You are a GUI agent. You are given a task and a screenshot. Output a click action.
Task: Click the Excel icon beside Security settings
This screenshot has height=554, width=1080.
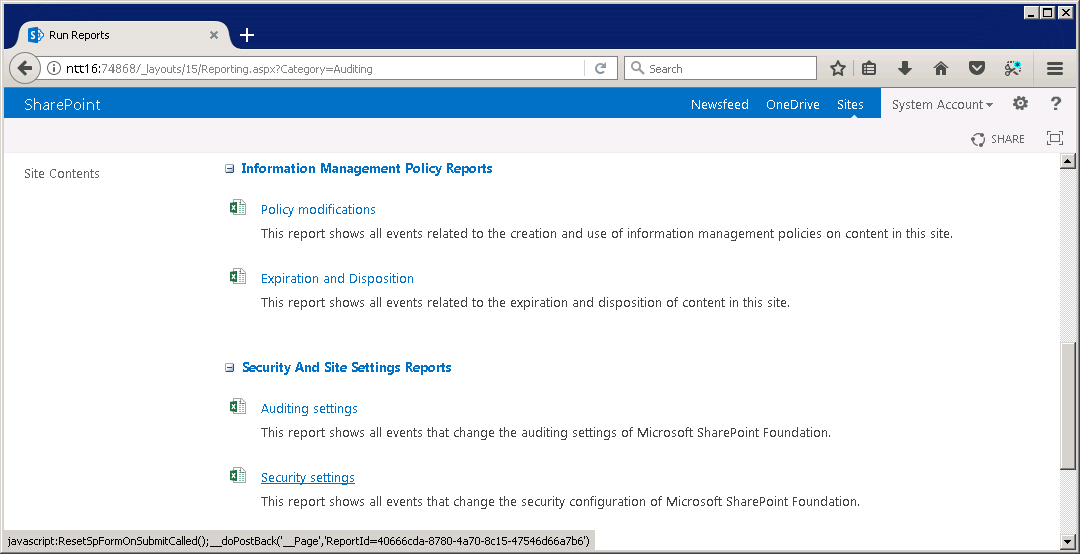pyautogui.click(x=238, y=475)
